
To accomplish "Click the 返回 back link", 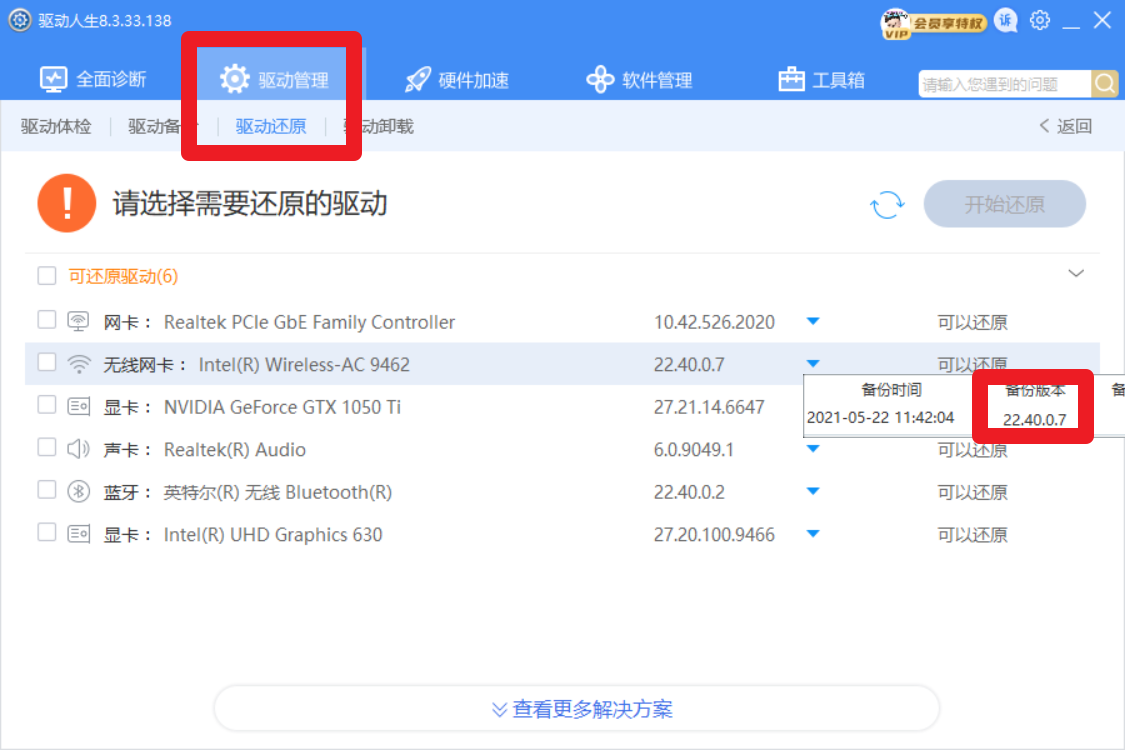I will (x=1065, y=126).
